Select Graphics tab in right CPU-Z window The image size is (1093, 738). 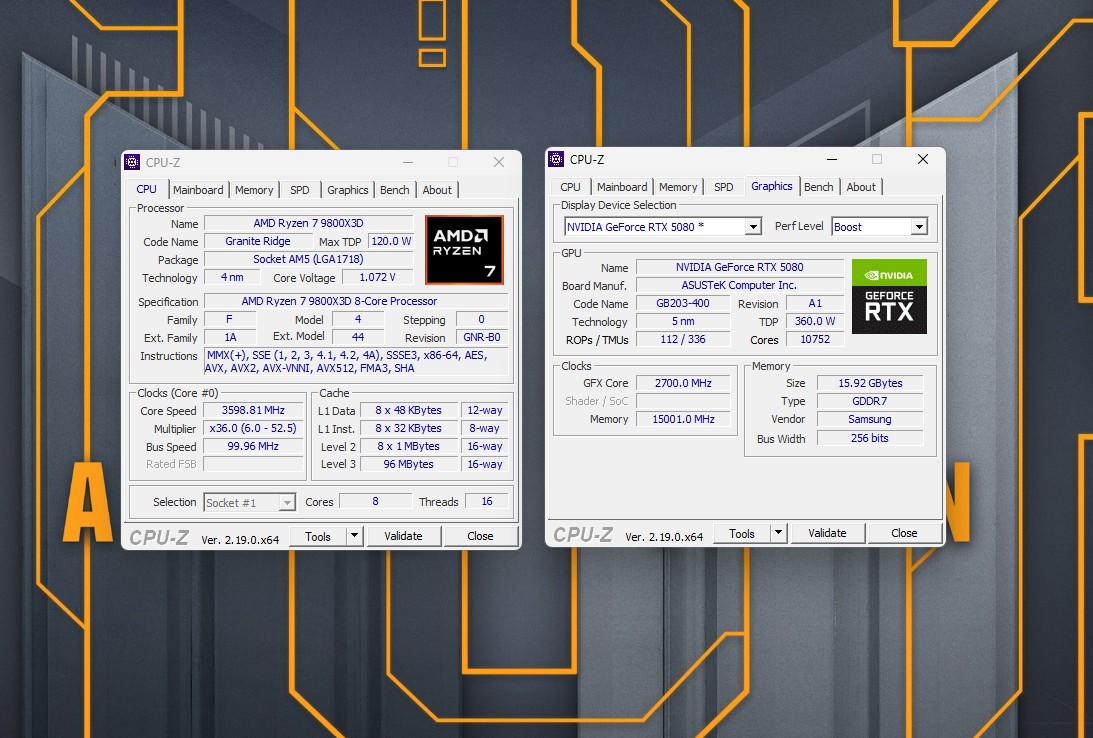(772, 186)
